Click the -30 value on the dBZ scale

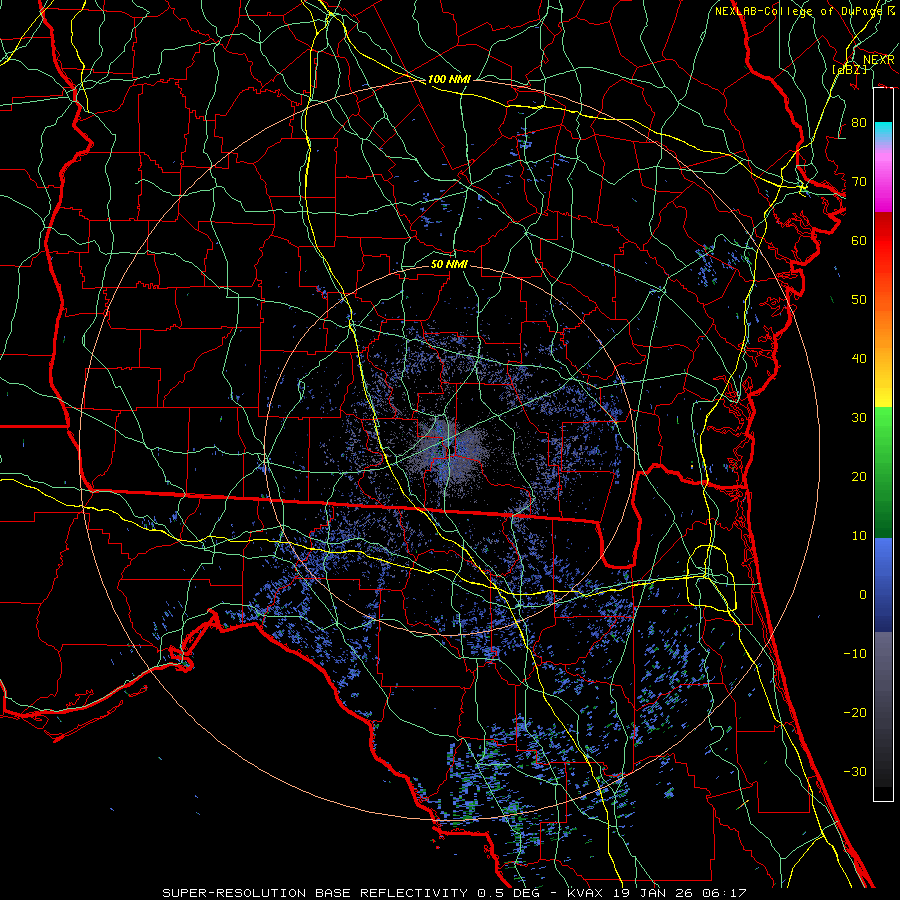coord(855,771)
